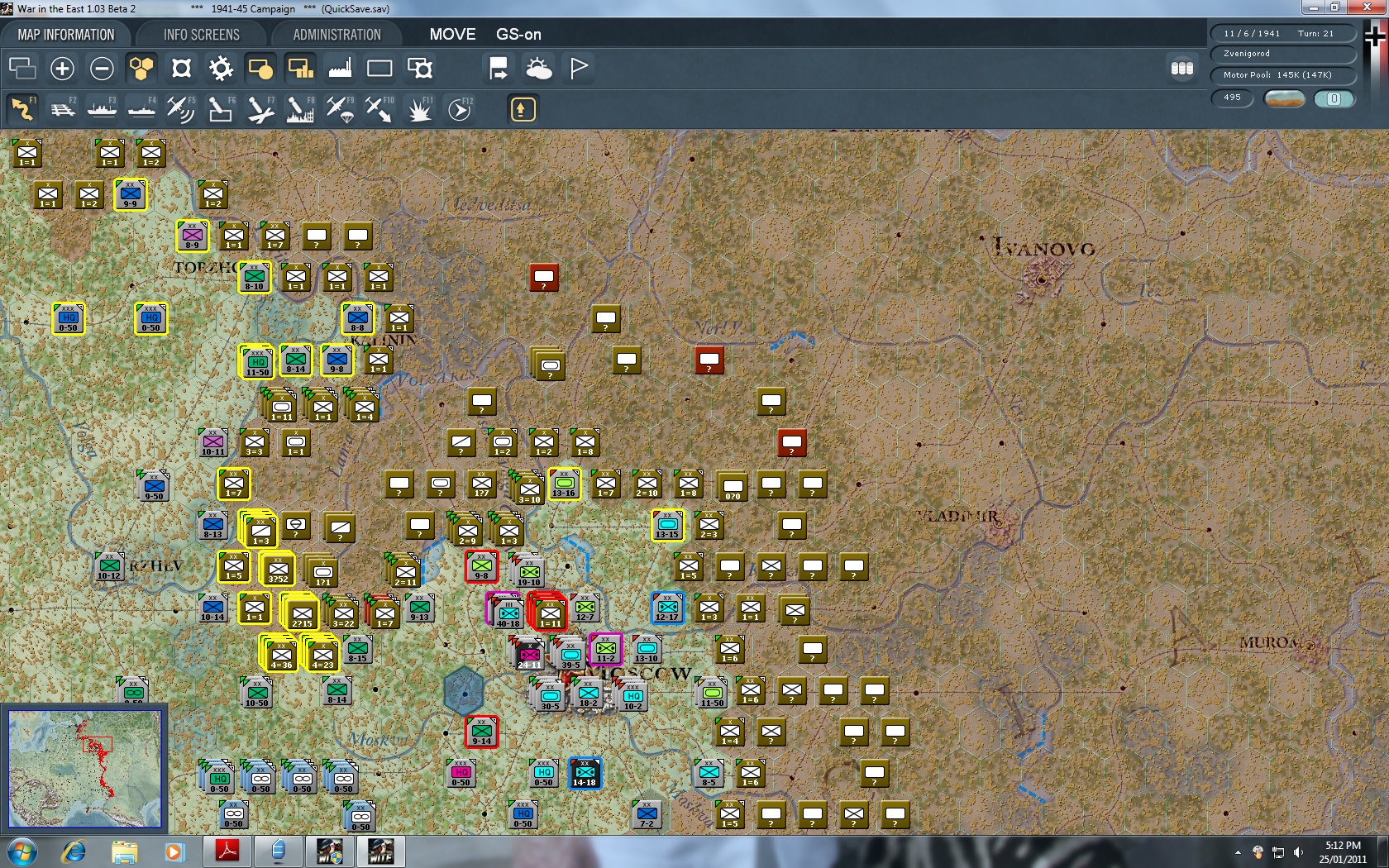Open the database stack icon
The height and width of the screenshot is (868, 1389).
(1182, 68)
